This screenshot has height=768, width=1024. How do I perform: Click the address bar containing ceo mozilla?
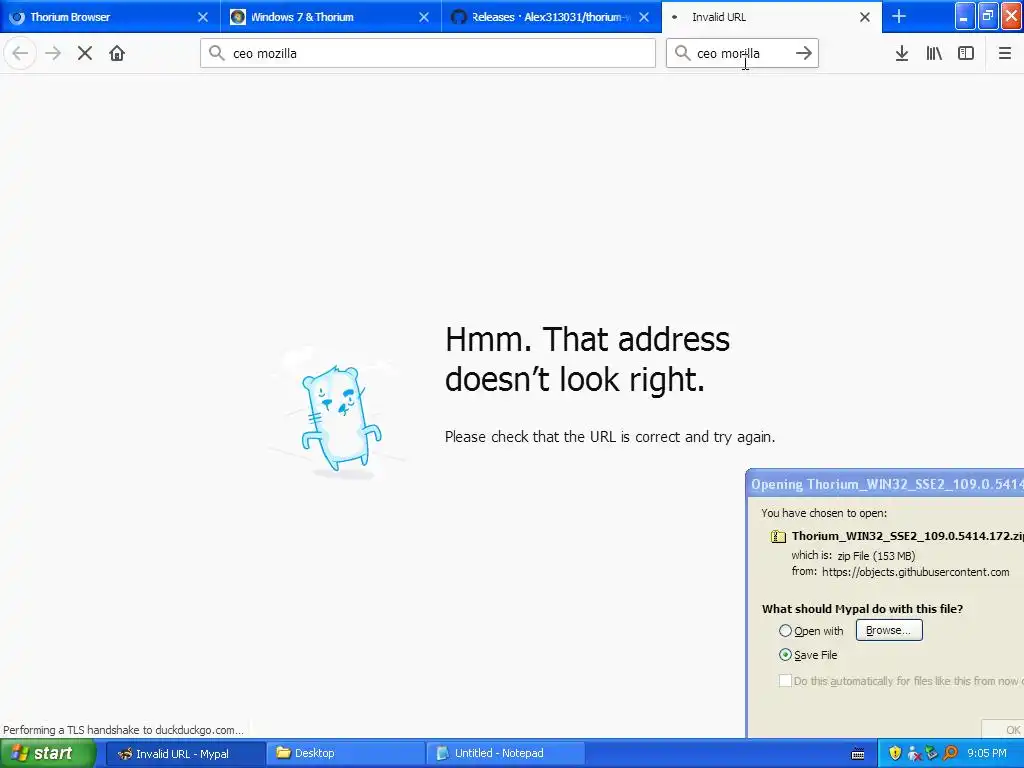(x=428, y=53)
